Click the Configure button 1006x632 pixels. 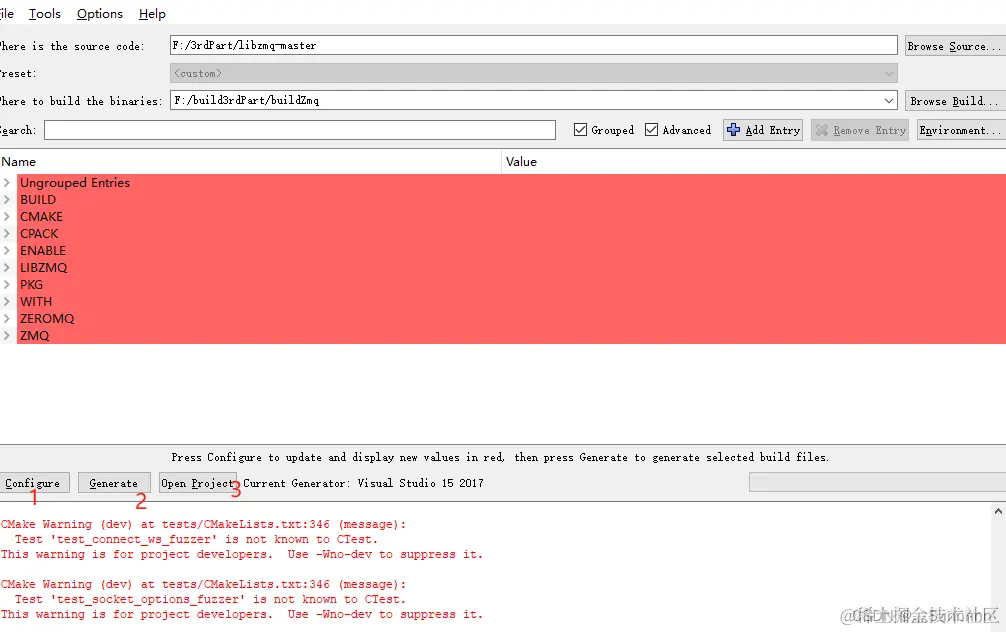[33, 483]
